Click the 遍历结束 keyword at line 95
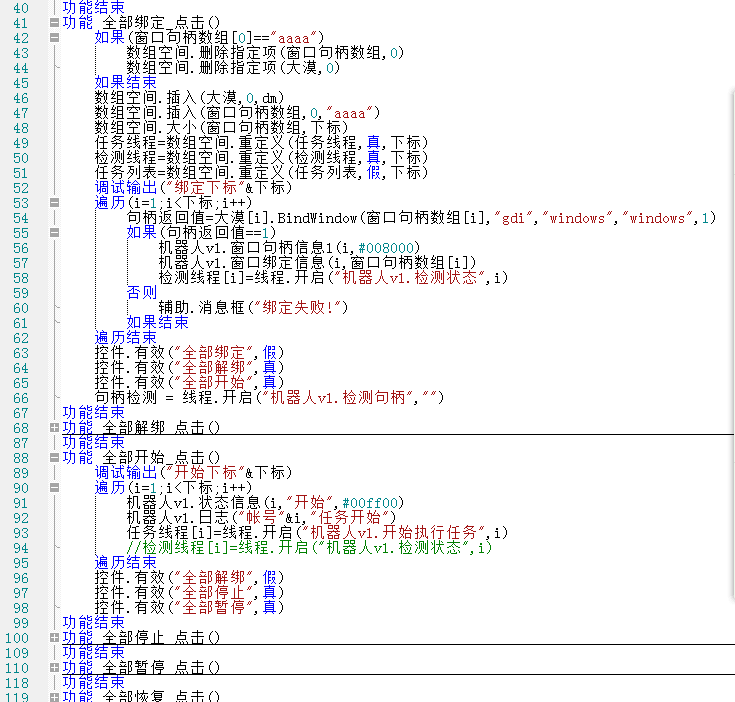This screenshot has width=735, height=702. pyautogui.click(x=126, y=563)
